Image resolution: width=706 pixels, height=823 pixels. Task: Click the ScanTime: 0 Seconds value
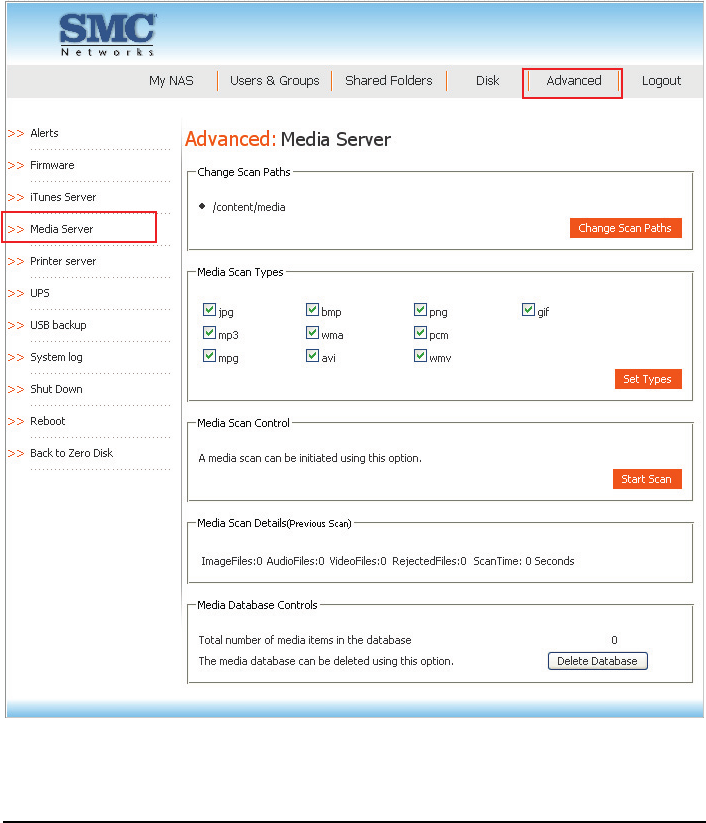click(x=524, y=561)
